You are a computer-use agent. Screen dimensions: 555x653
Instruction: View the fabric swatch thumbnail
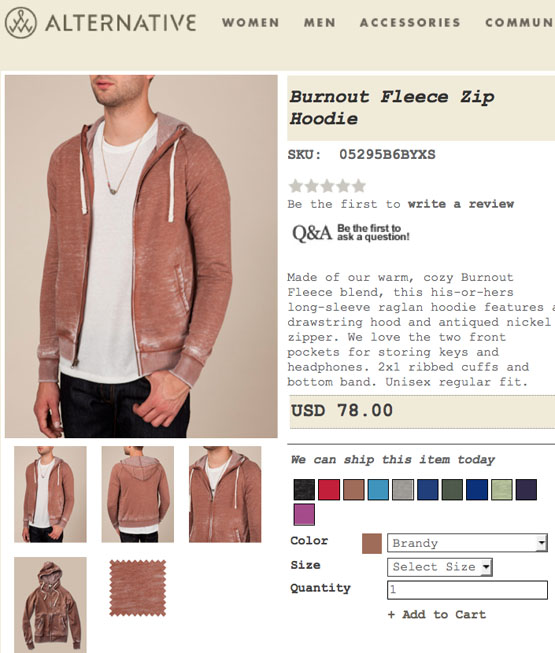coord(138,588)
